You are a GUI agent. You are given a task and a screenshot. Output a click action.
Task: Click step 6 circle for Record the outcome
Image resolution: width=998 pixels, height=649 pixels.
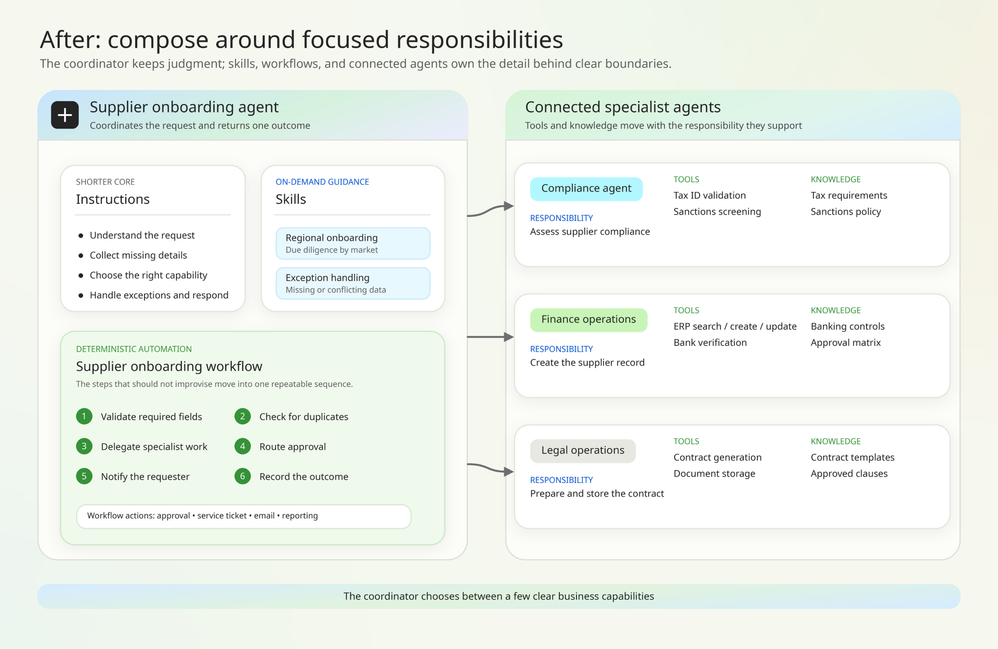pos(242,477)
